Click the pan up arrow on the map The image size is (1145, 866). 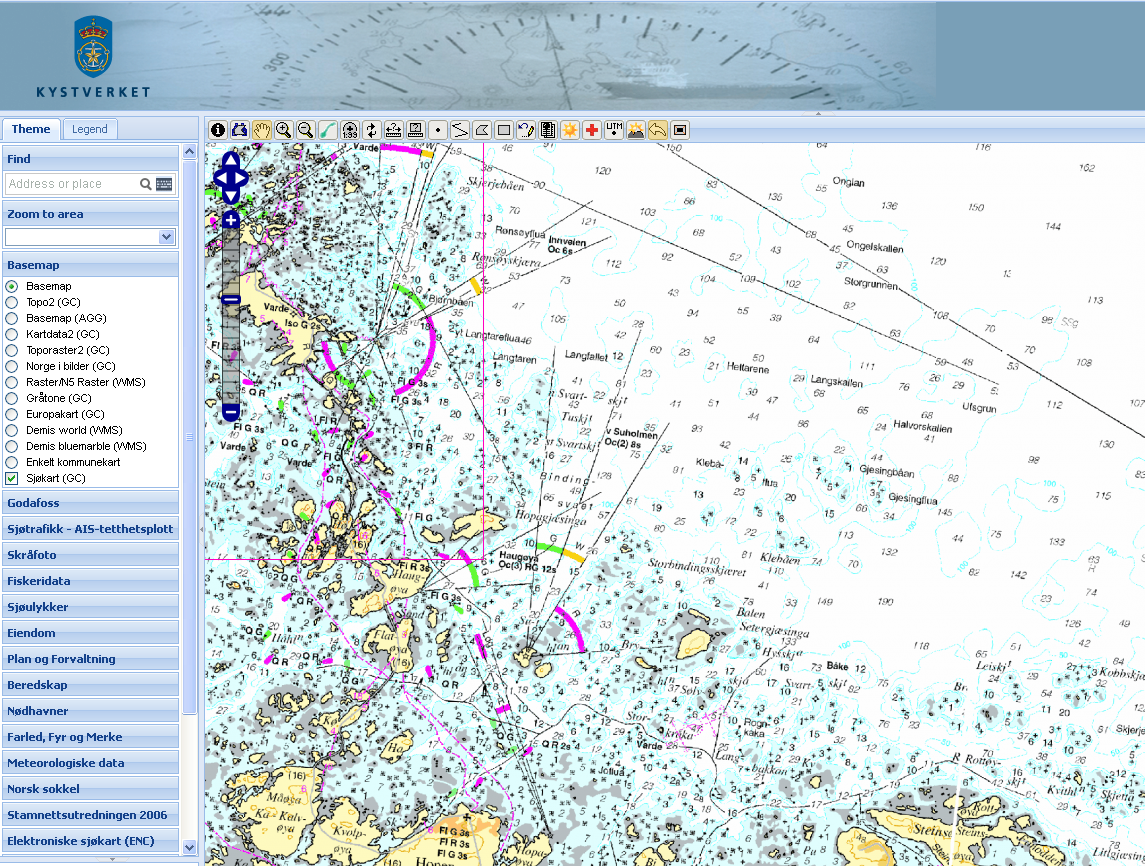[x=231, y=159]
